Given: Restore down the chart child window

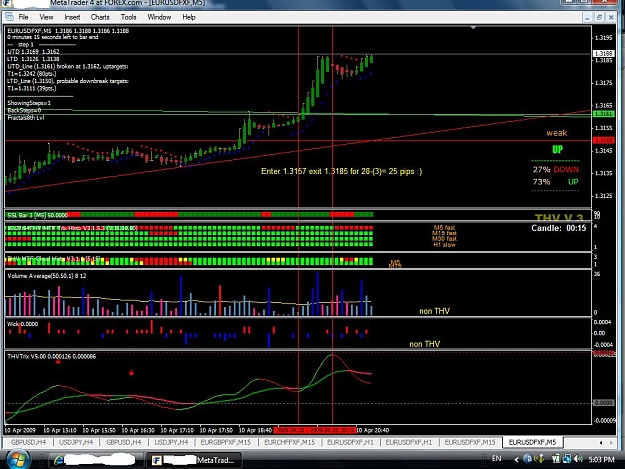Looking at the screenshot, I should [x=599, y=18].
